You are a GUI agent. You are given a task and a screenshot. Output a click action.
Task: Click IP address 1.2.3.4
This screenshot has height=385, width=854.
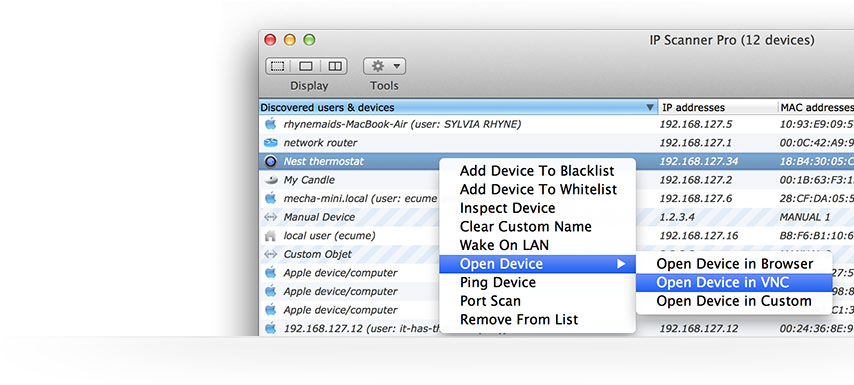point(678,217)
